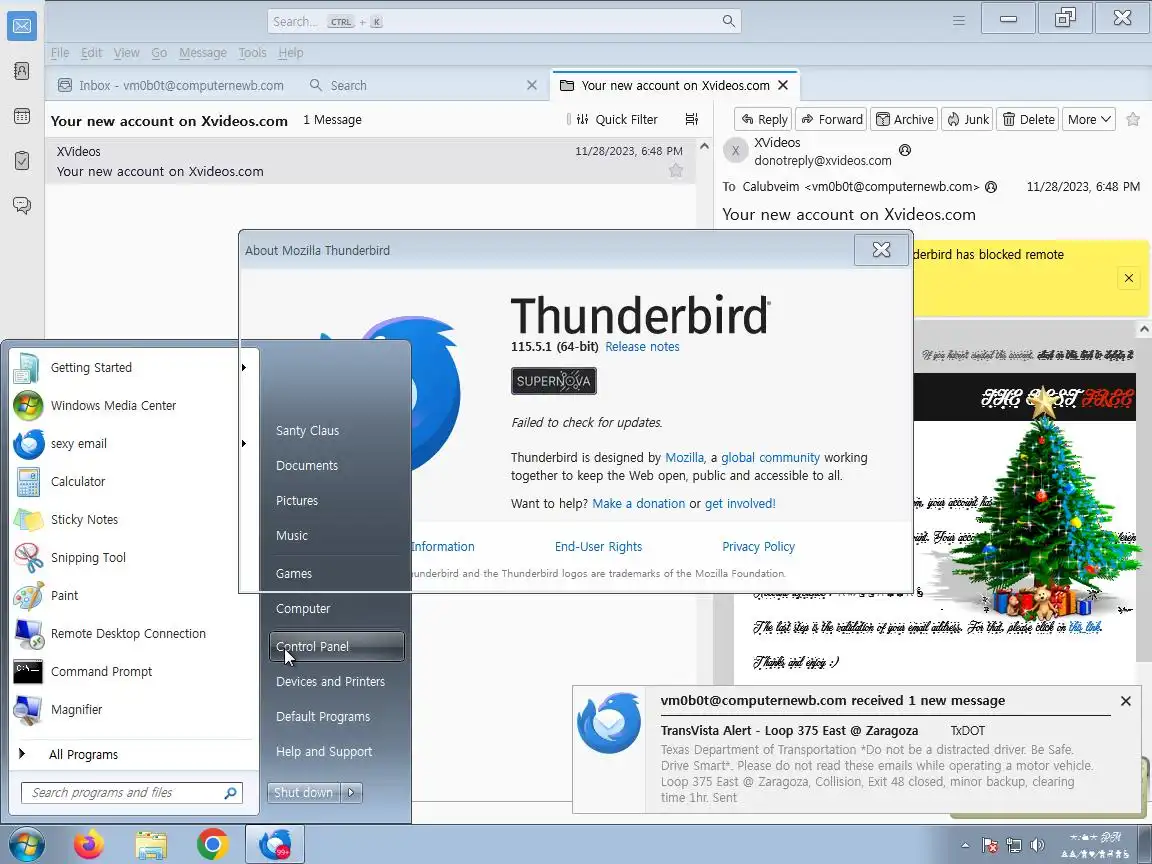1152x864 pixels.
Task: Launch Calculator from Start menu
Action: [132, 482]
